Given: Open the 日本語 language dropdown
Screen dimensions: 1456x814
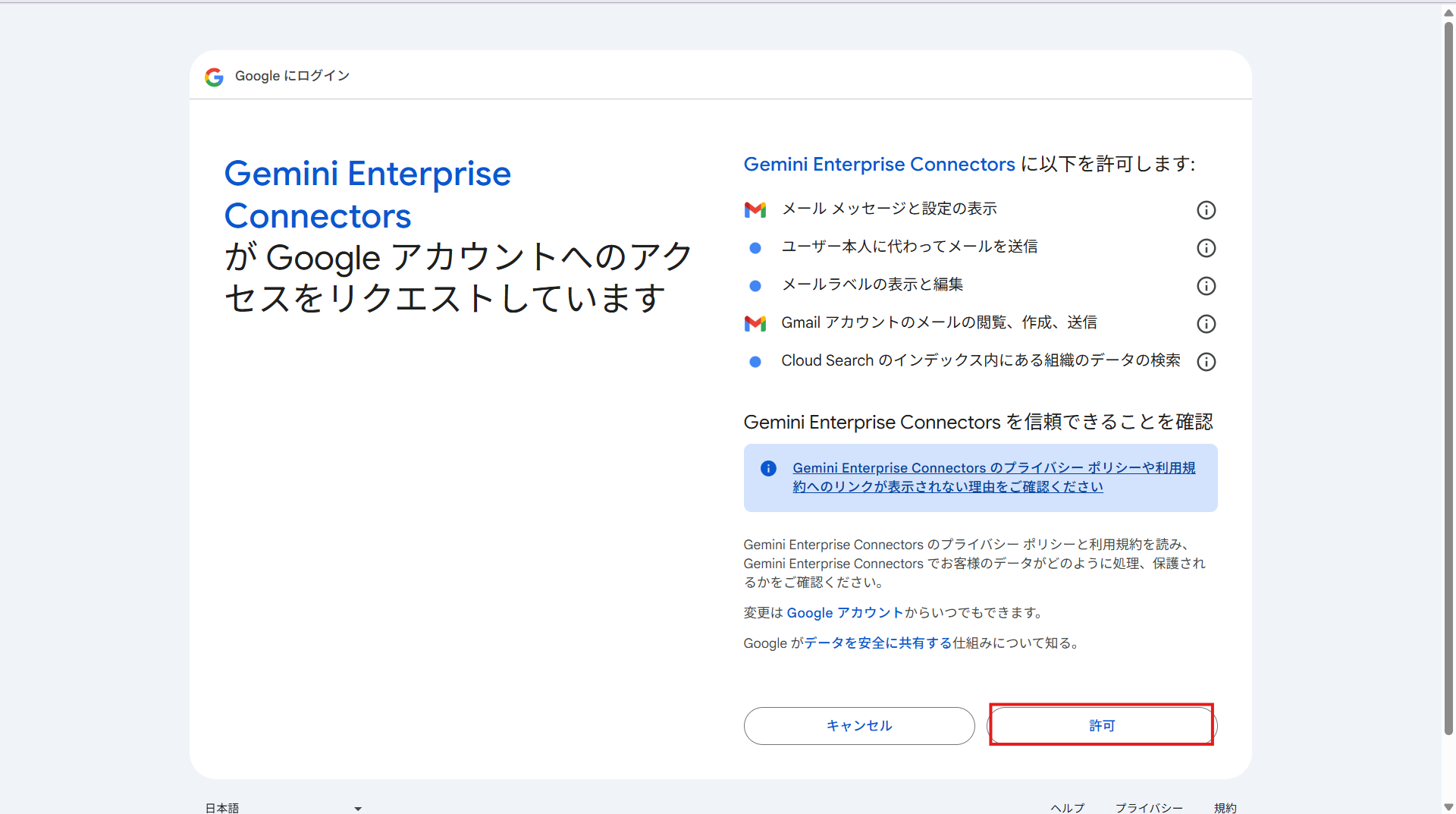Looking at the screenshot, I should [x=284, y=807].
